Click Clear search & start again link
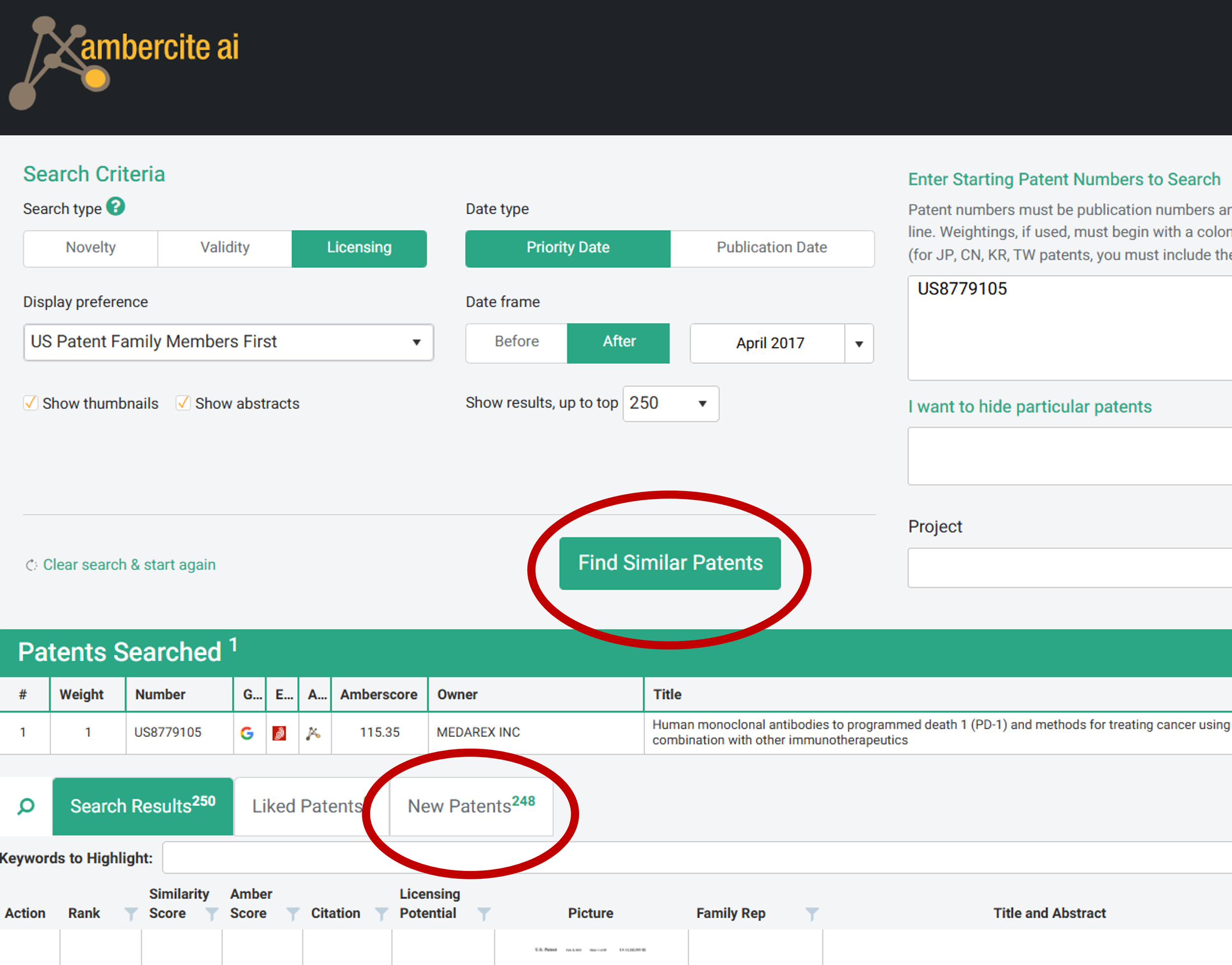The width and height of the screenshot is (1232, 965). pyautogui.click(x=129, y=565)
